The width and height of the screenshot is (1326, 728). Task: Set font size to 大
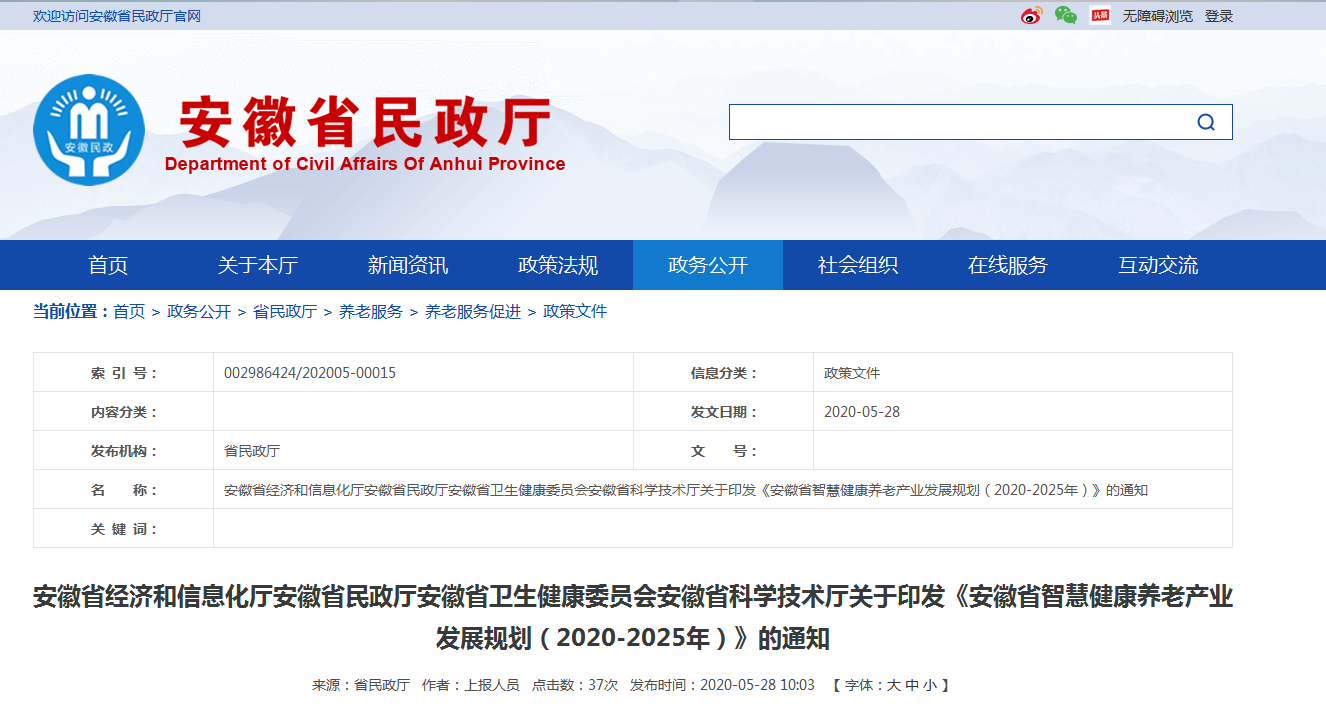pos(894,685)
